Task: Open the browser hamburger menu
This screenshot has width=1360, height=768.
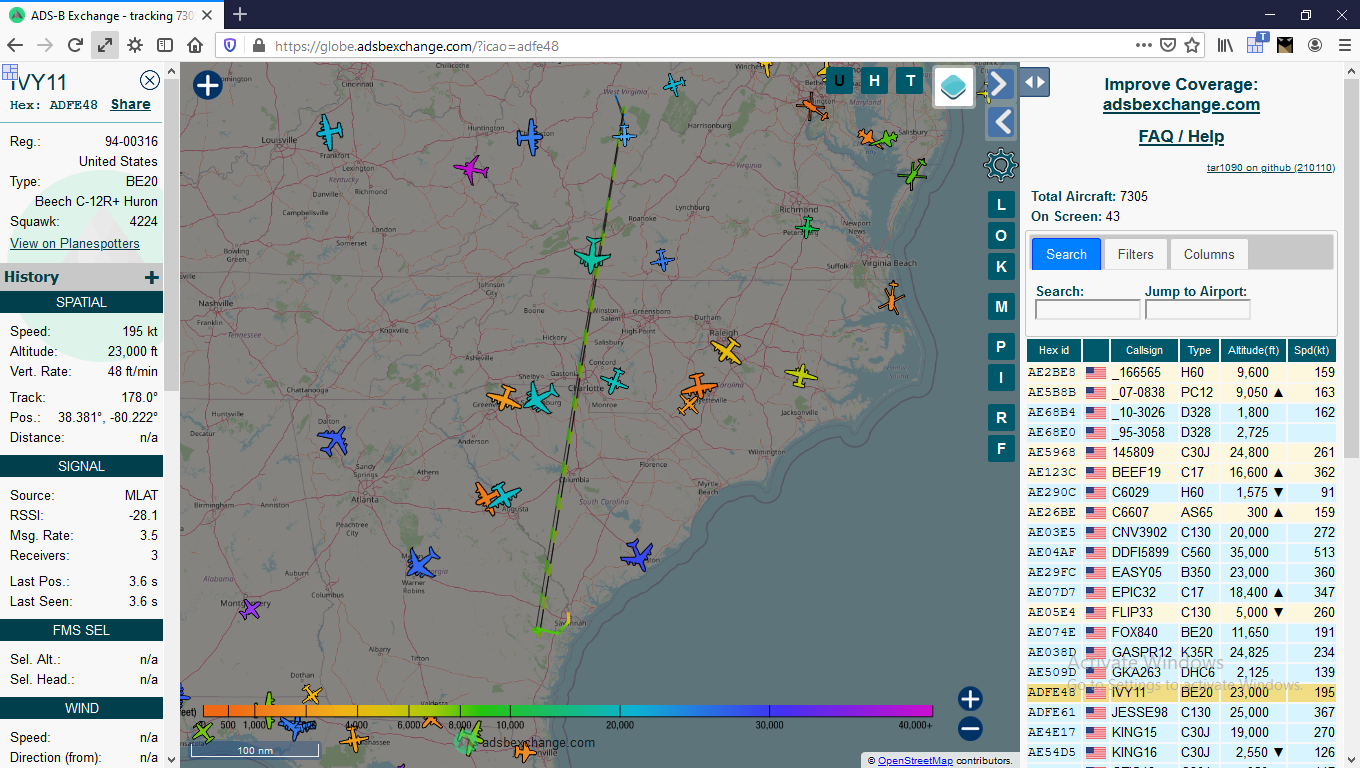Action: point(1343,45)
